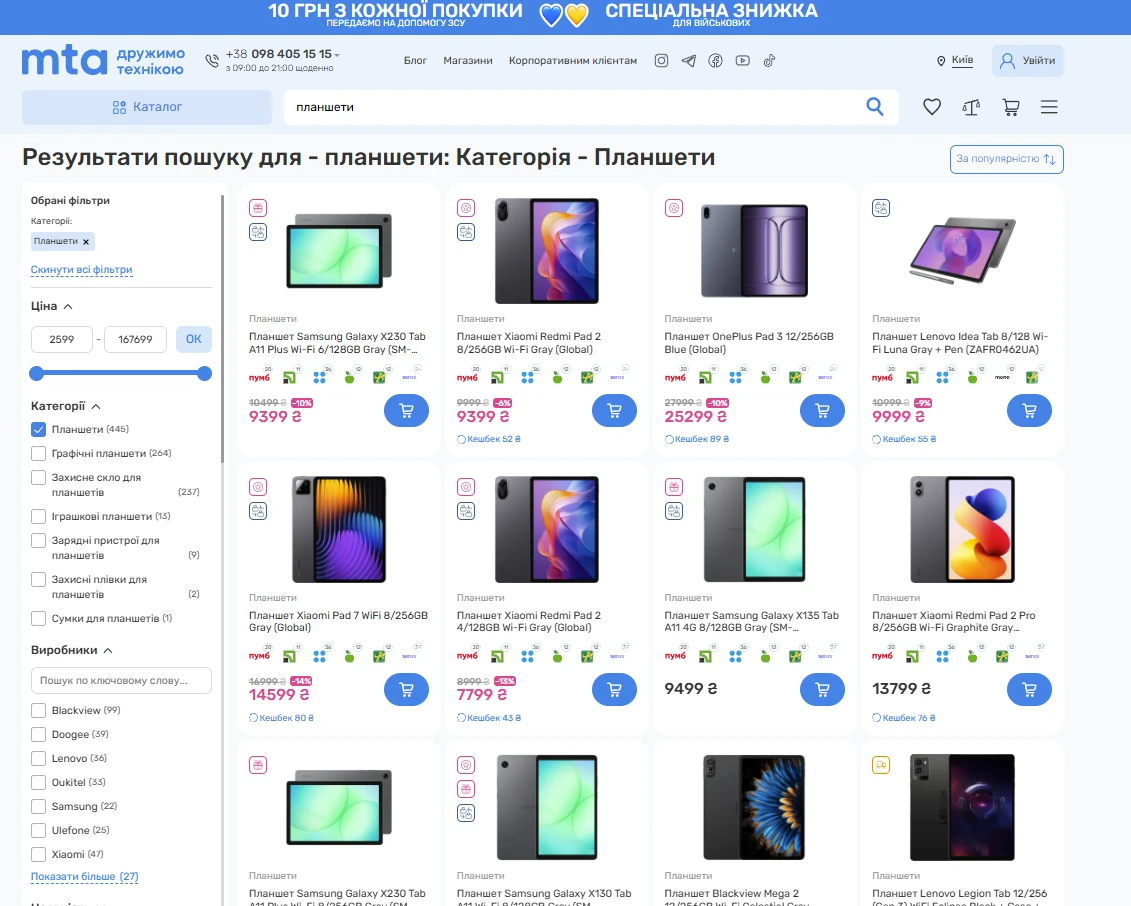1131x906 pixels.
Task: Change city from Київ
Action: point(962,60)
